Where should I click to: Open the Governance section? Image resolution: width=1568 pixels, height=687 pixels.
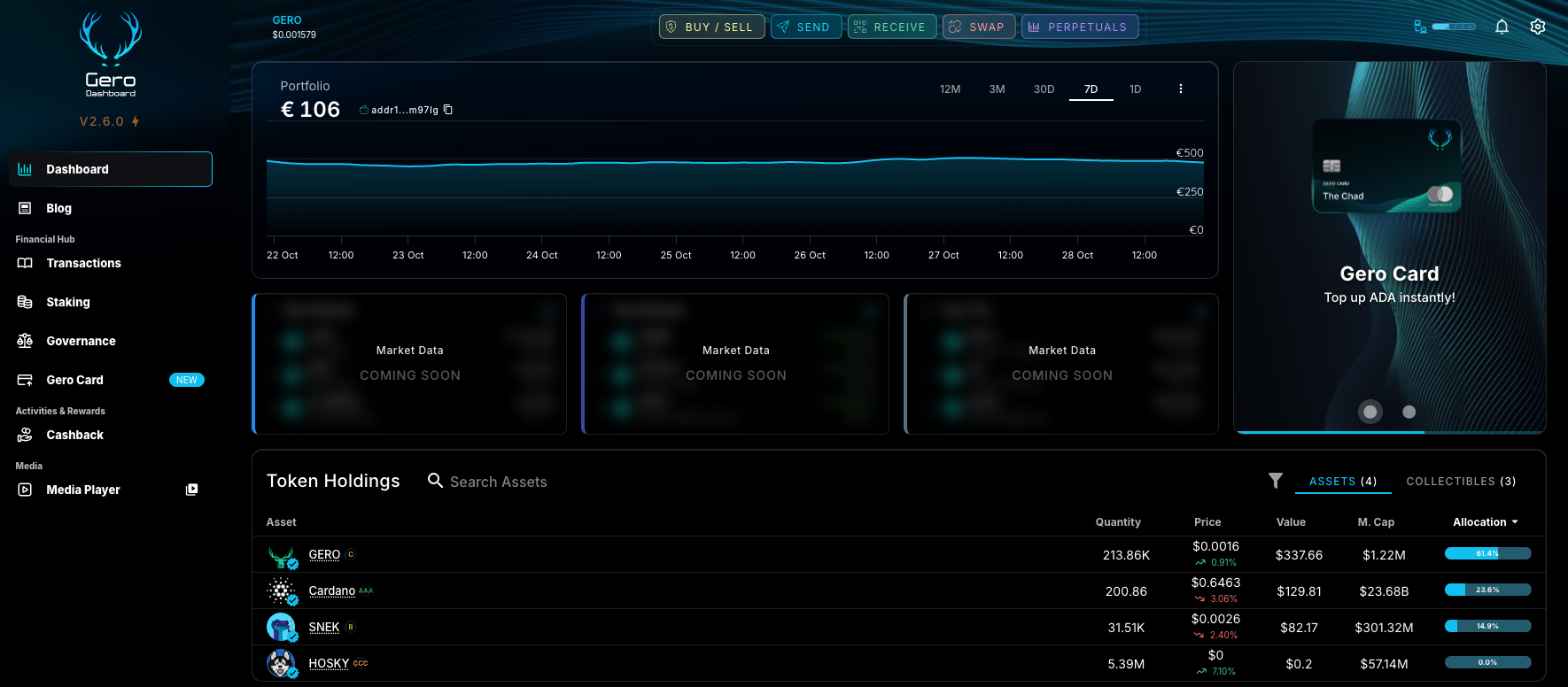[111, 341]
